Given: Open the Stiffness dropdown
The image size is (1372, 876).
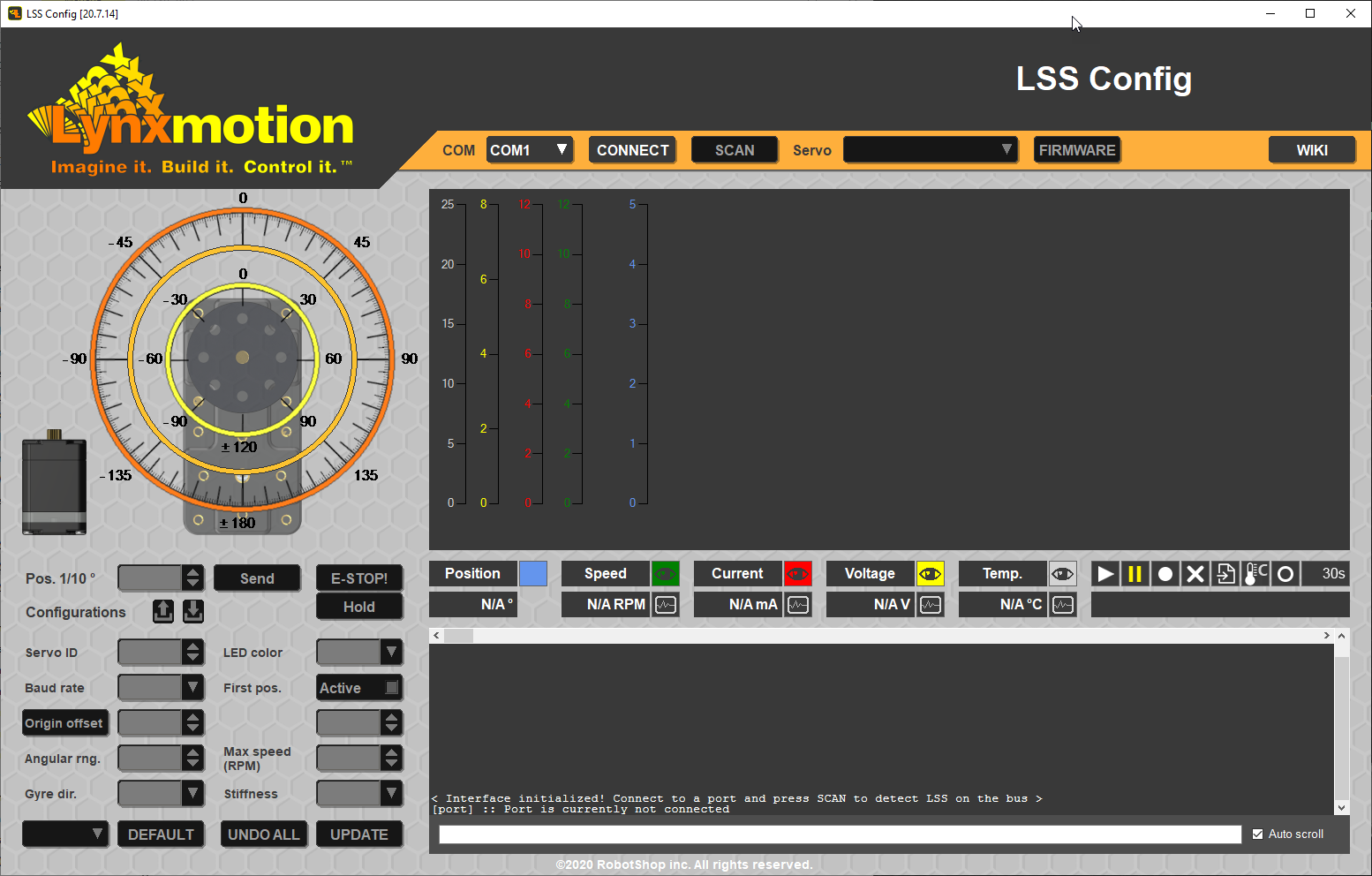Looking at the screenshot, I should (359, 793).
